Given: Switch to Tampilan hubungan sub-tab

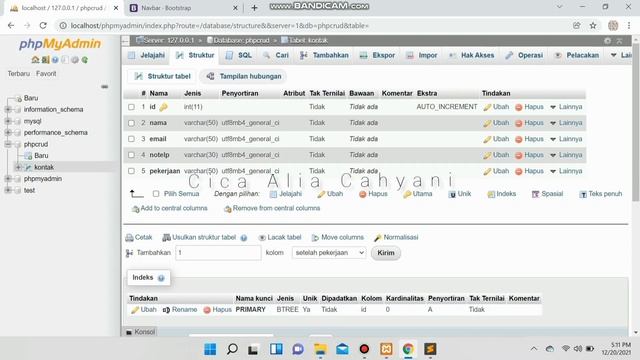Looking at the screenshot, I should [x=244, y=76].
